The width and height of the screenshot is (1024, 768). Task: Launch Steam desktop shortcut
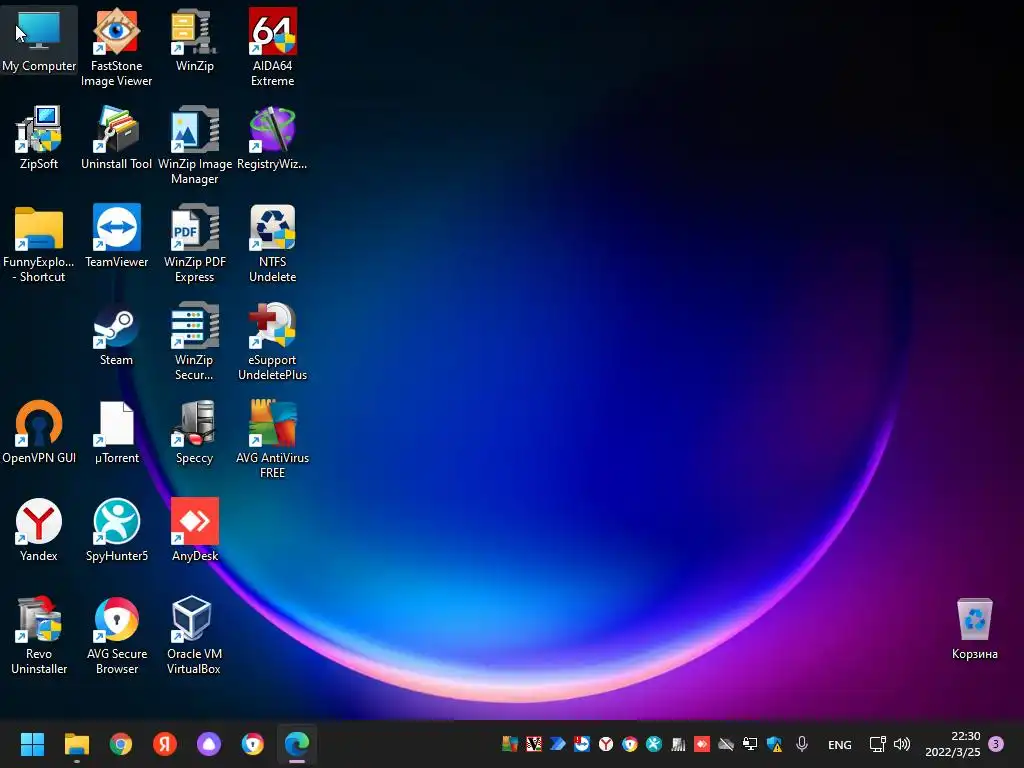[116, 333]
